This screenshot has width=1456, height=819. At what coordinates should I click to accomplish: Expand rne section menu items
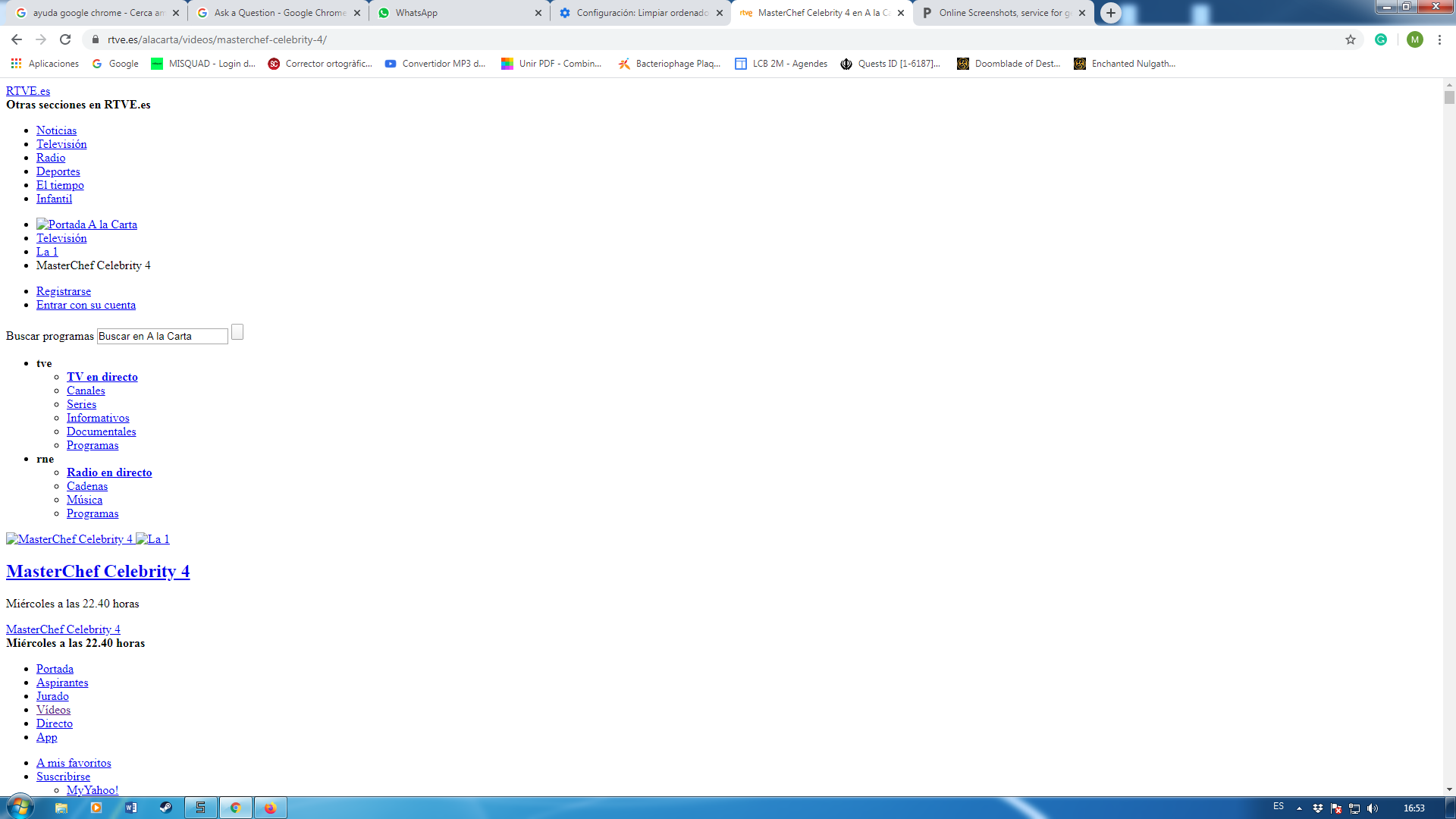click(x=44, y=459)
